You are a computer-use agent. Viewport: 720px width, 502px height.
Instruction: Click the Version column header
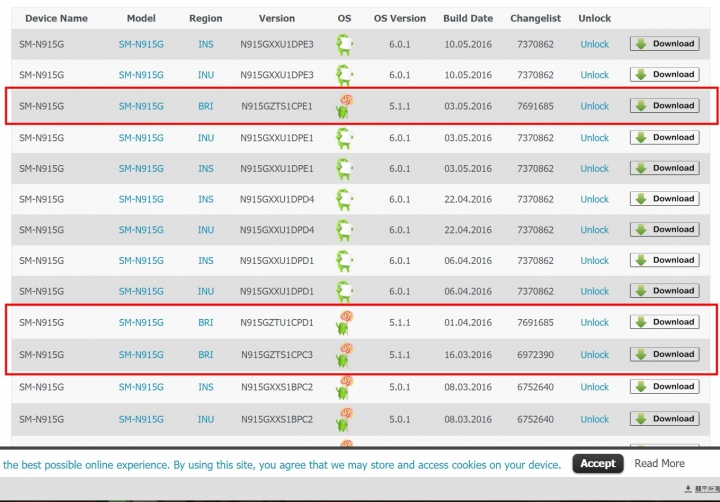point(277,19)
